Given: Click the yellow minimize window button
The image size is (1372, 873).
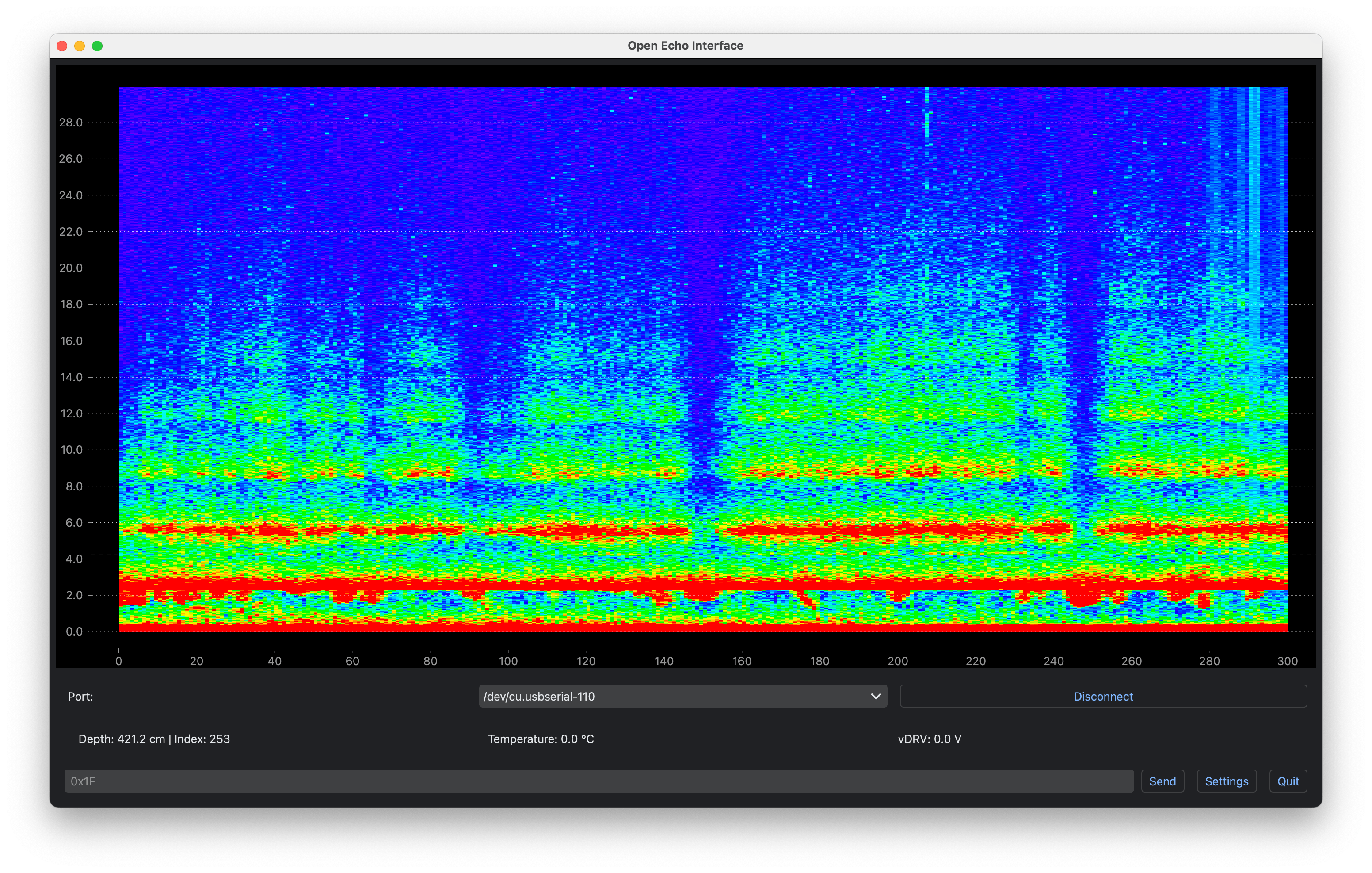Looking at the screenshot, I should 80,46.
